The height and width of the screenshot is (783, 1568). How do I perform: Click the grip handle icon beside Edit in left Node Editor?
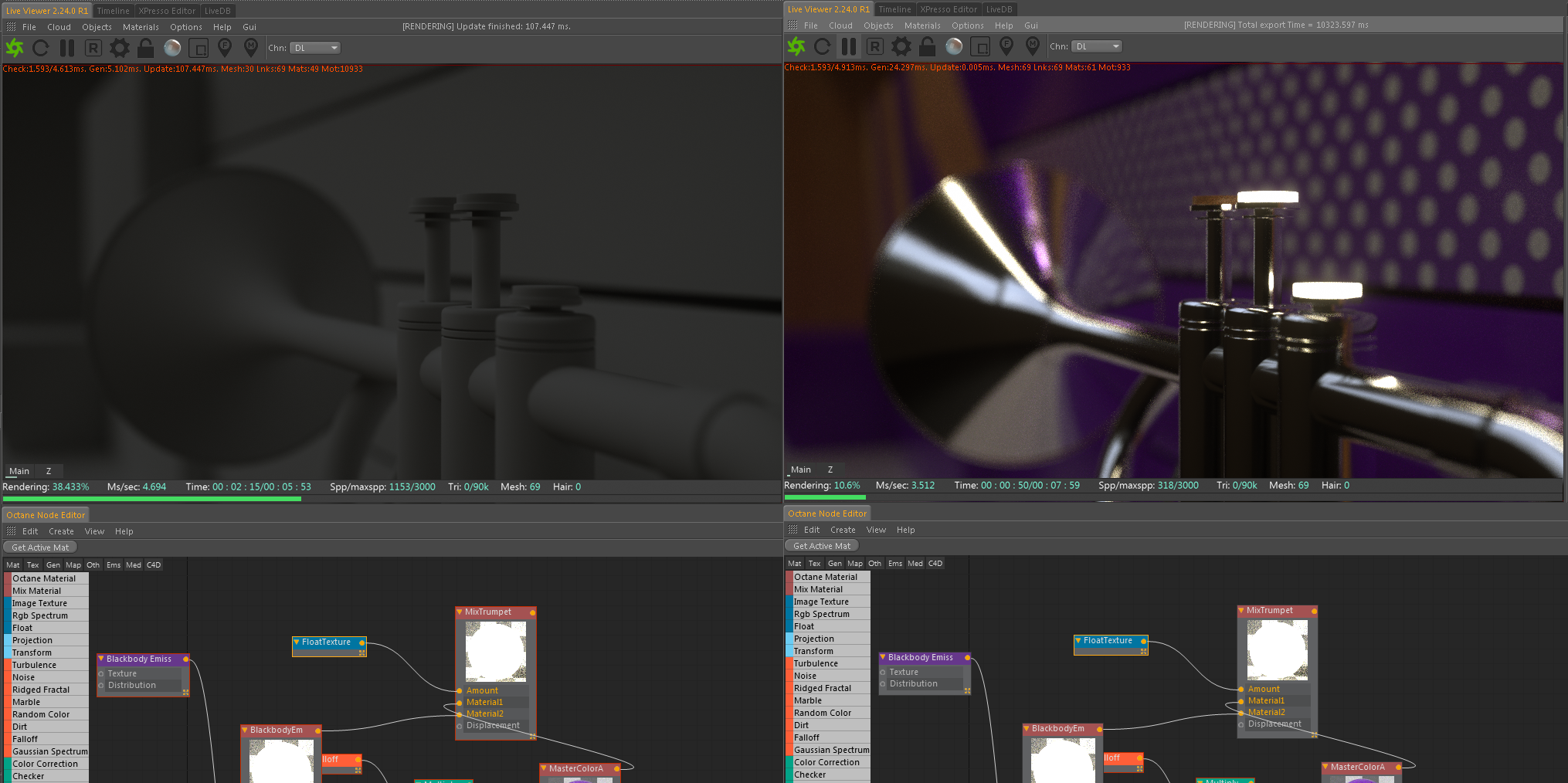(x=11, y=531)
